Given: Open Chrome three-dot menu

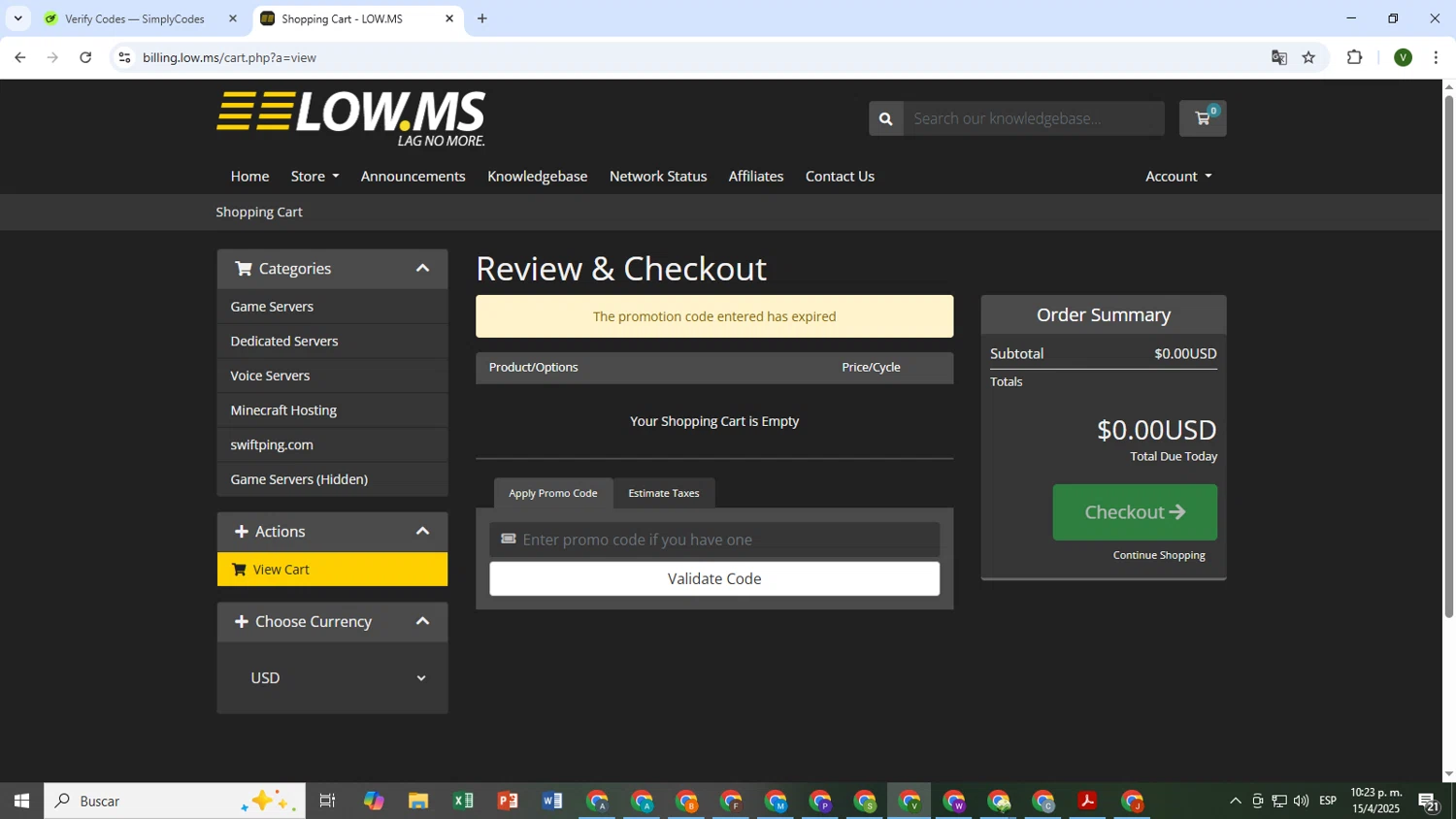Looking at the screenshot, I should [x=1436, y=57].
